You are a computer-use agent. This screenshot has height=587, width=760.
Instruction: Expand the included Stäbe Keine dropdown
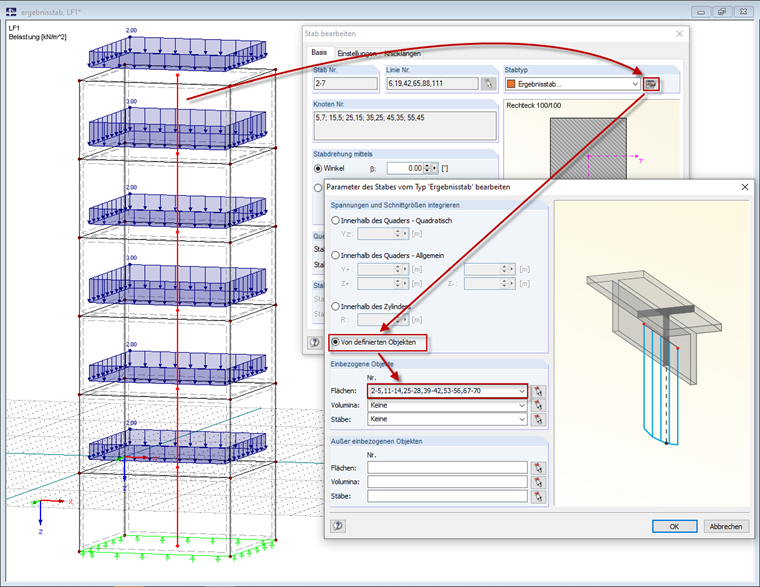click(522, 419)
